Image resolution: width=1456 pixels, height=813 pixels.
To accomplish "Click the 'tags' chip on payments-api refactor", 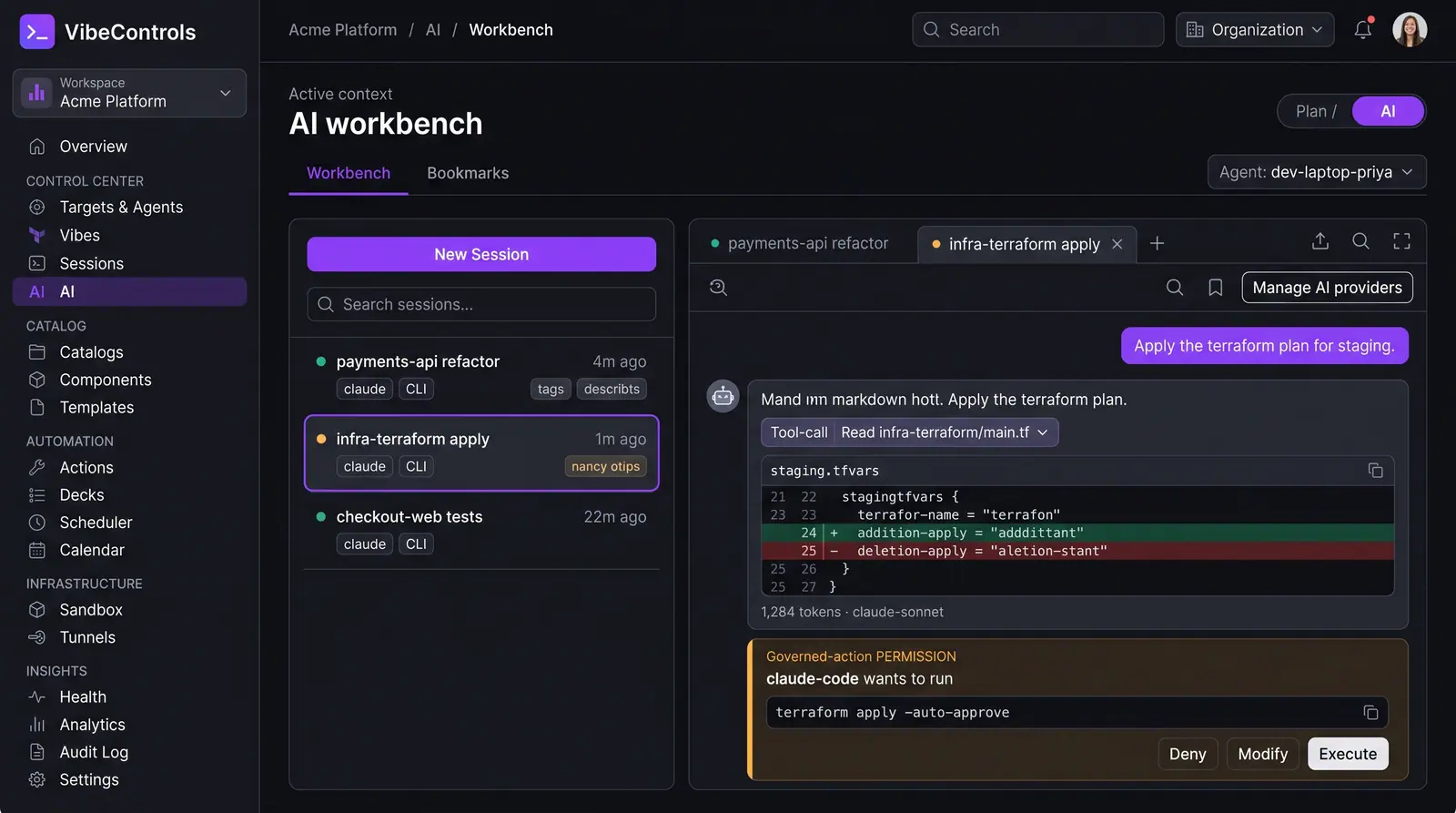I will coord(551,389).
